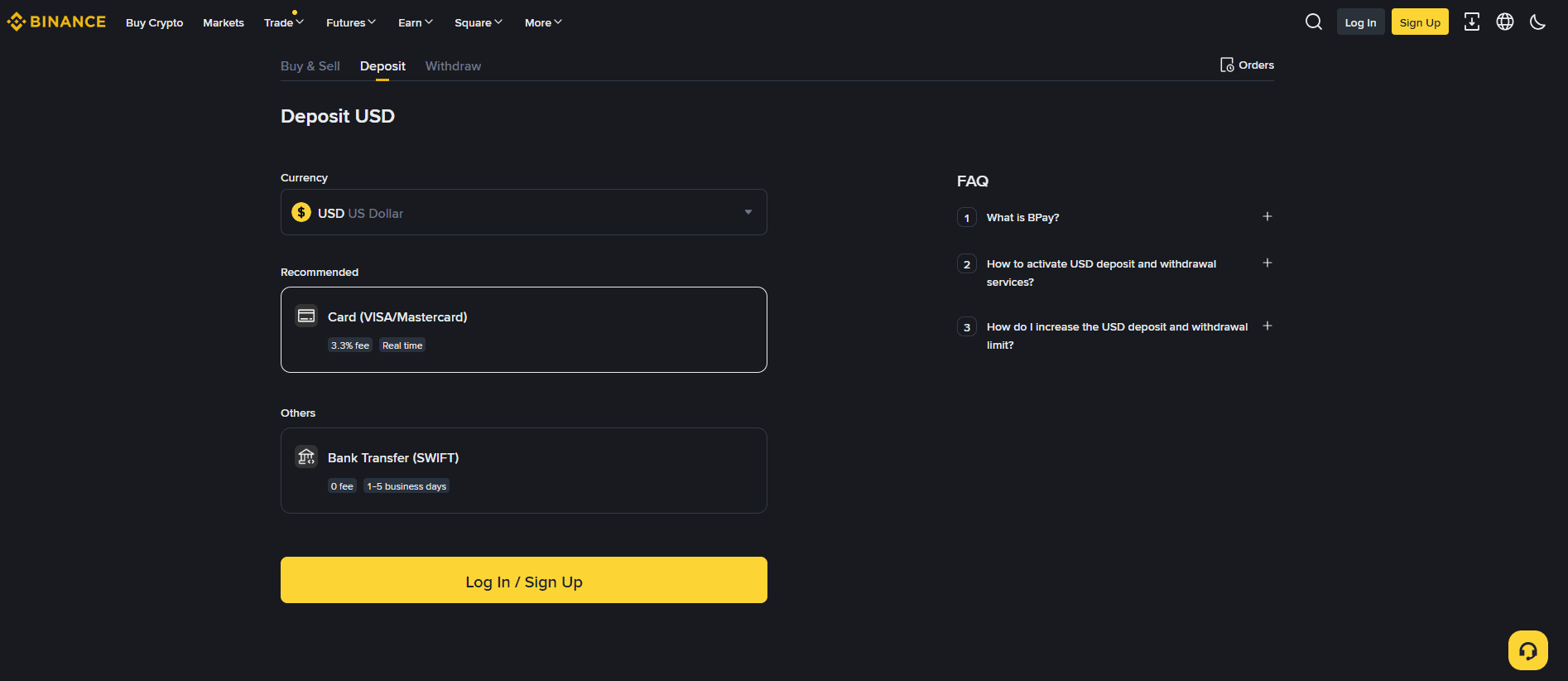Expand the Square menu
This screenshot has width=1568, height=681.
click(x=479, y=22)
